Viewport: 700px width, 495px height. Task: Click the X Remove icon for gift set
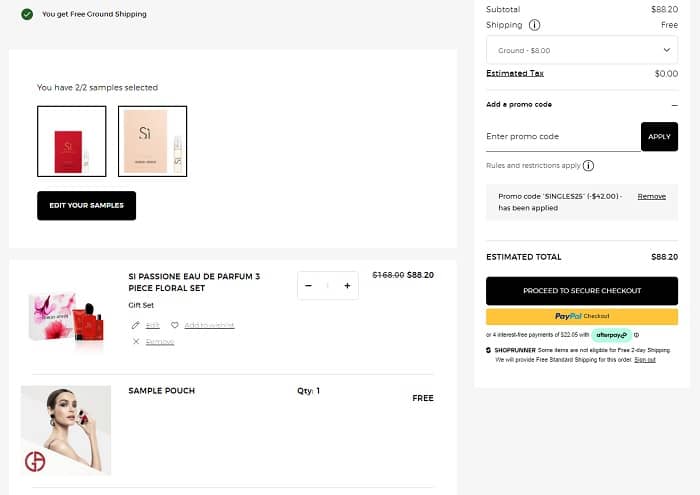[136, 342]
